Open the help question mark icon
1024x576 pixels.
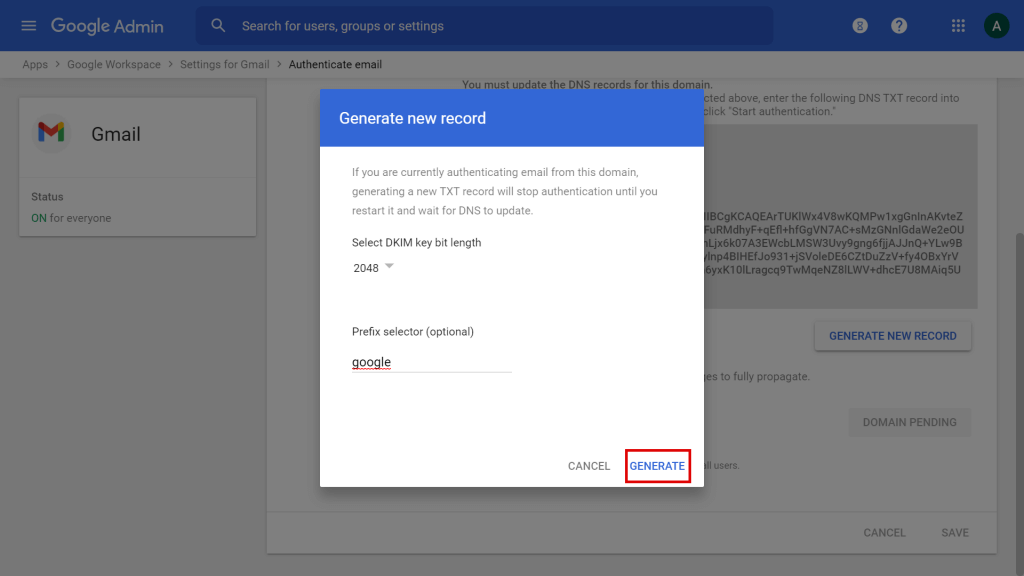click(899, 25)
